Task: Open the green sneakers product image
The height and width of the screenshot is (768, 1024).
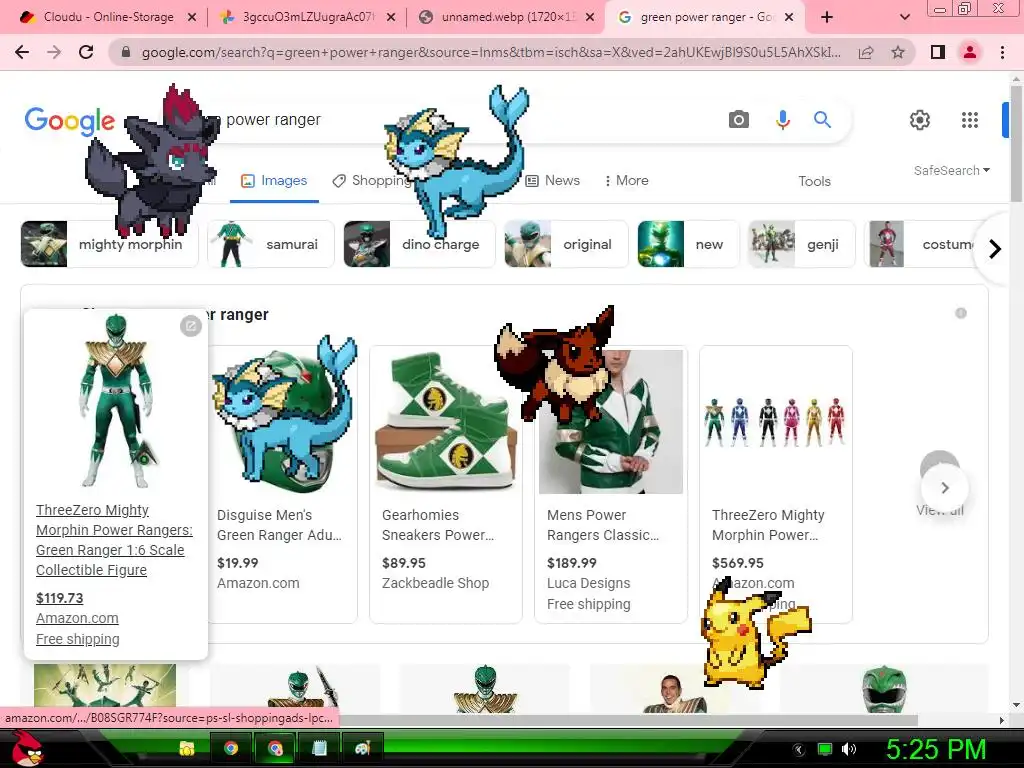Action: (446, 421)
